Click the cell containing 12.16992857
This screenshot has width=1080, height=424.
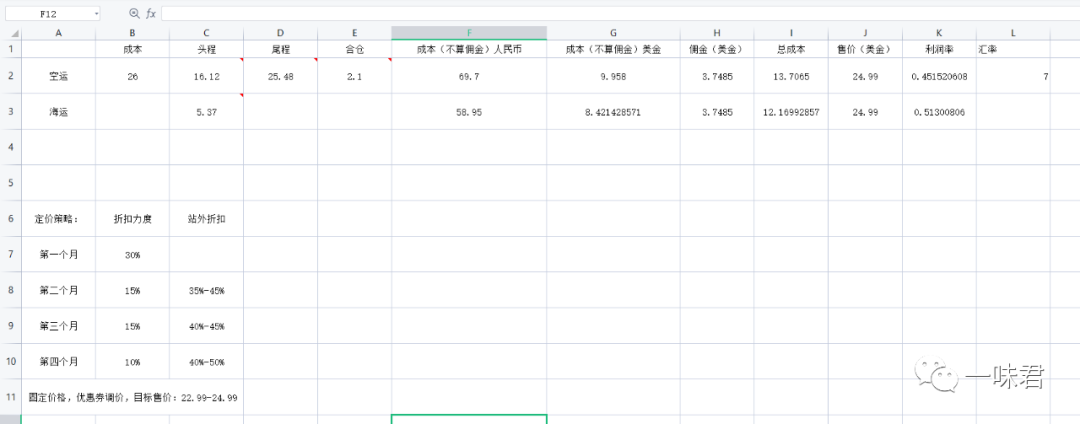(791, 112)
